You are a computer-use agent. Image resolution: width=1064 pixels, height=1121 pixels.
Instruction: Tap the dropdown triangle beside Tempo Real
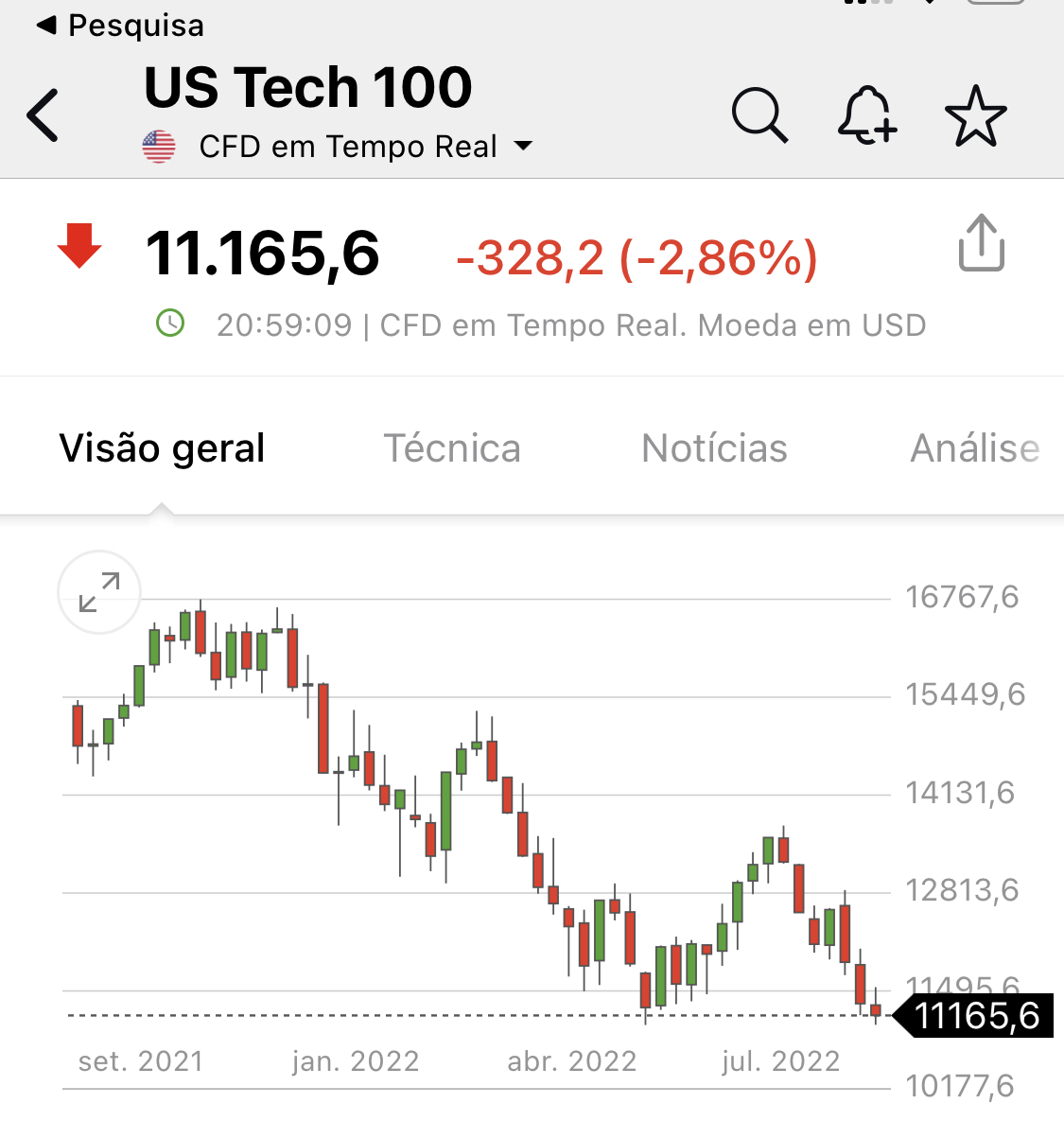pyautogui.click(x=523, y=147)
